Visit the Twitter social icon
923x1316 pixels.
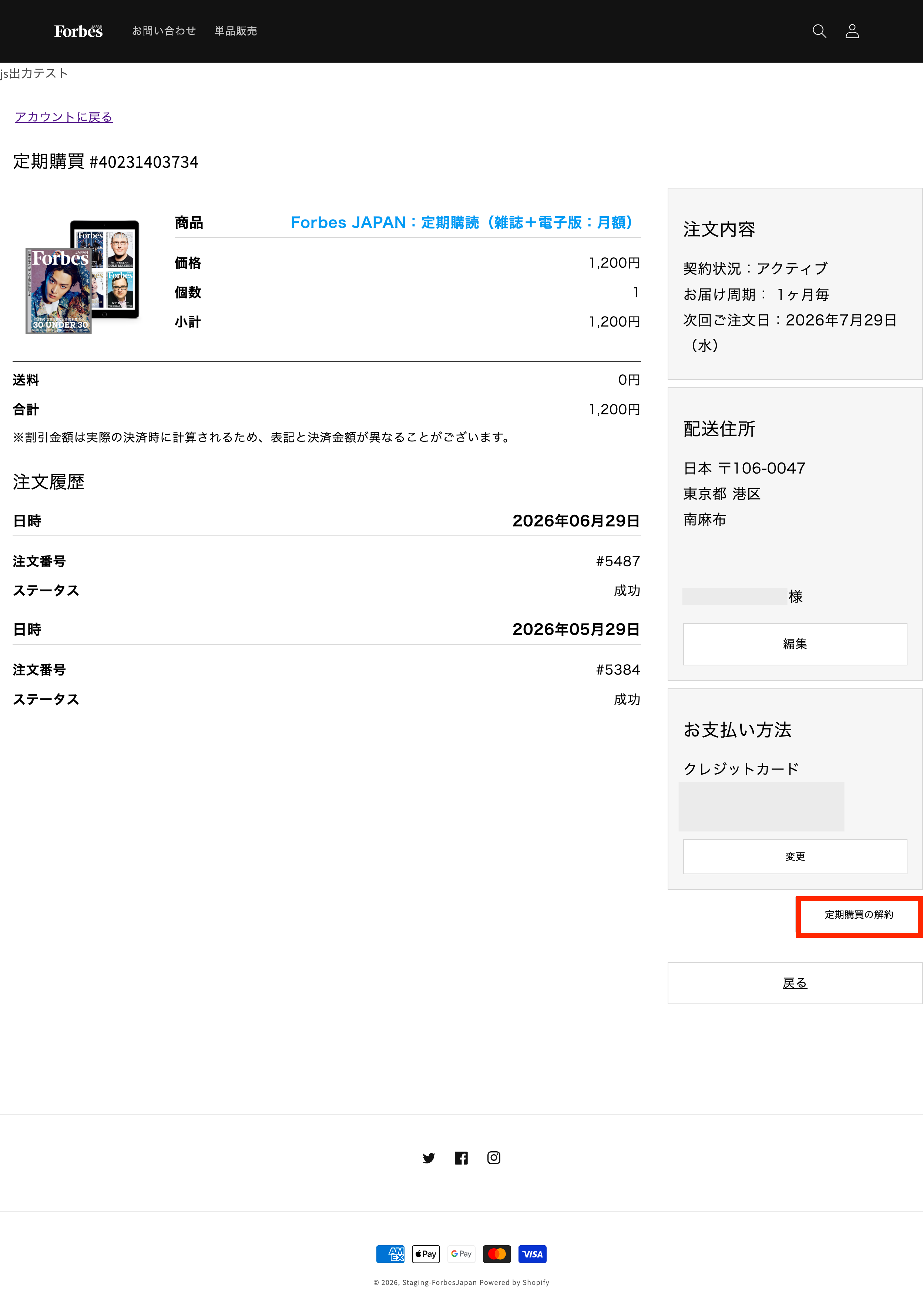tap(429, 1158)
